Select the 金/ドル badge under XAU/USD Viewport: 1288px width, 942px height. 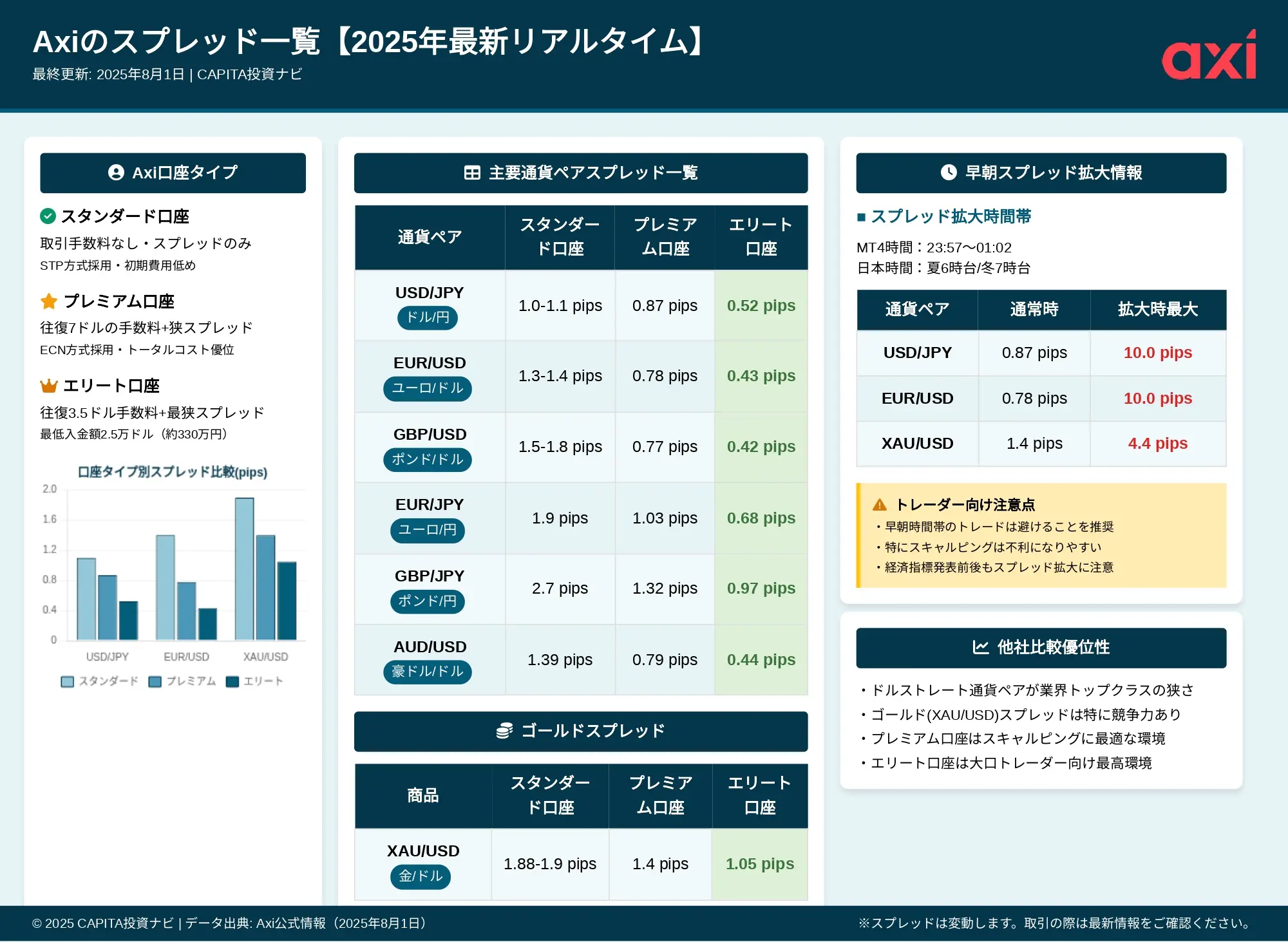[x=421, y=876]
